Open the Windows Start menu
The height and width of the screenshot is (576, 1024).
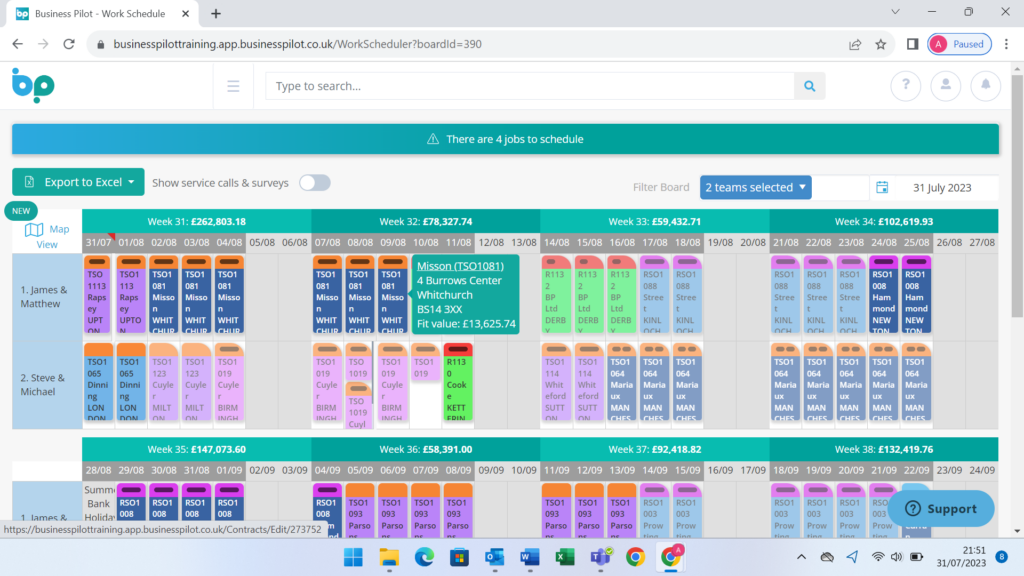(x=353, y=557)
